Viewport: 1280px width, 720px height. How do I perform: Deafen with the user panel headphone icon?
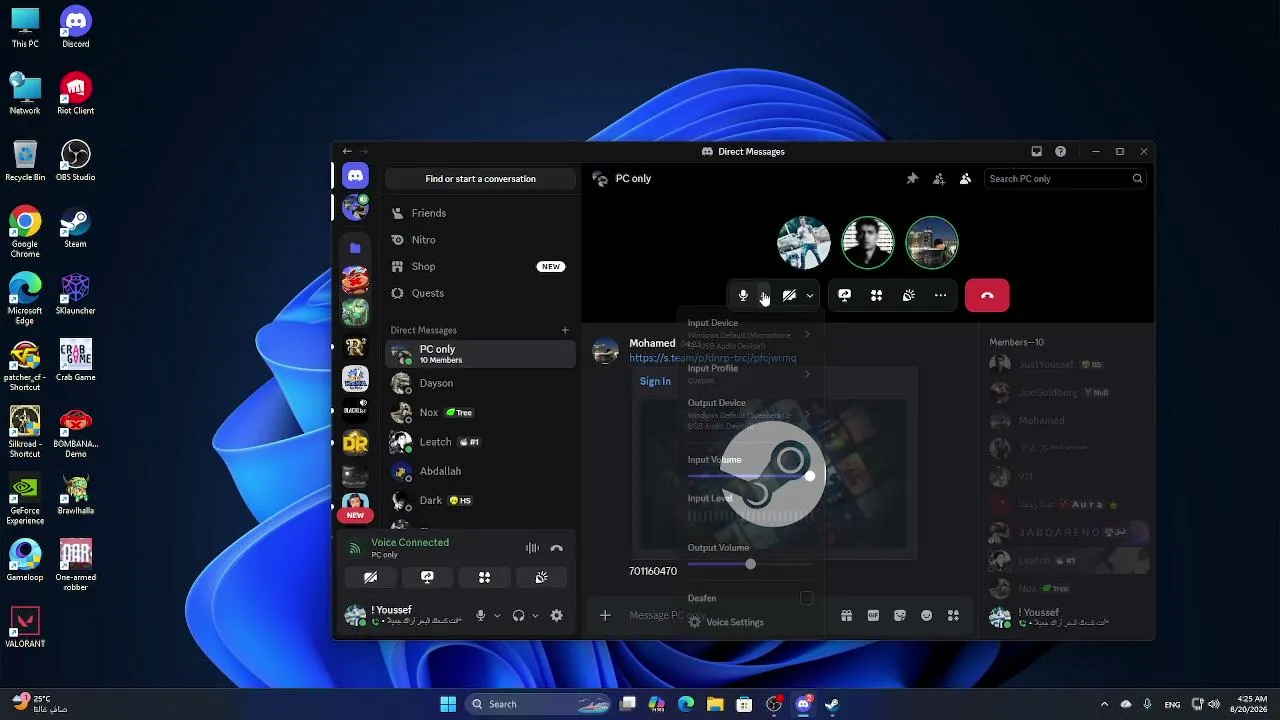(518, 616)
